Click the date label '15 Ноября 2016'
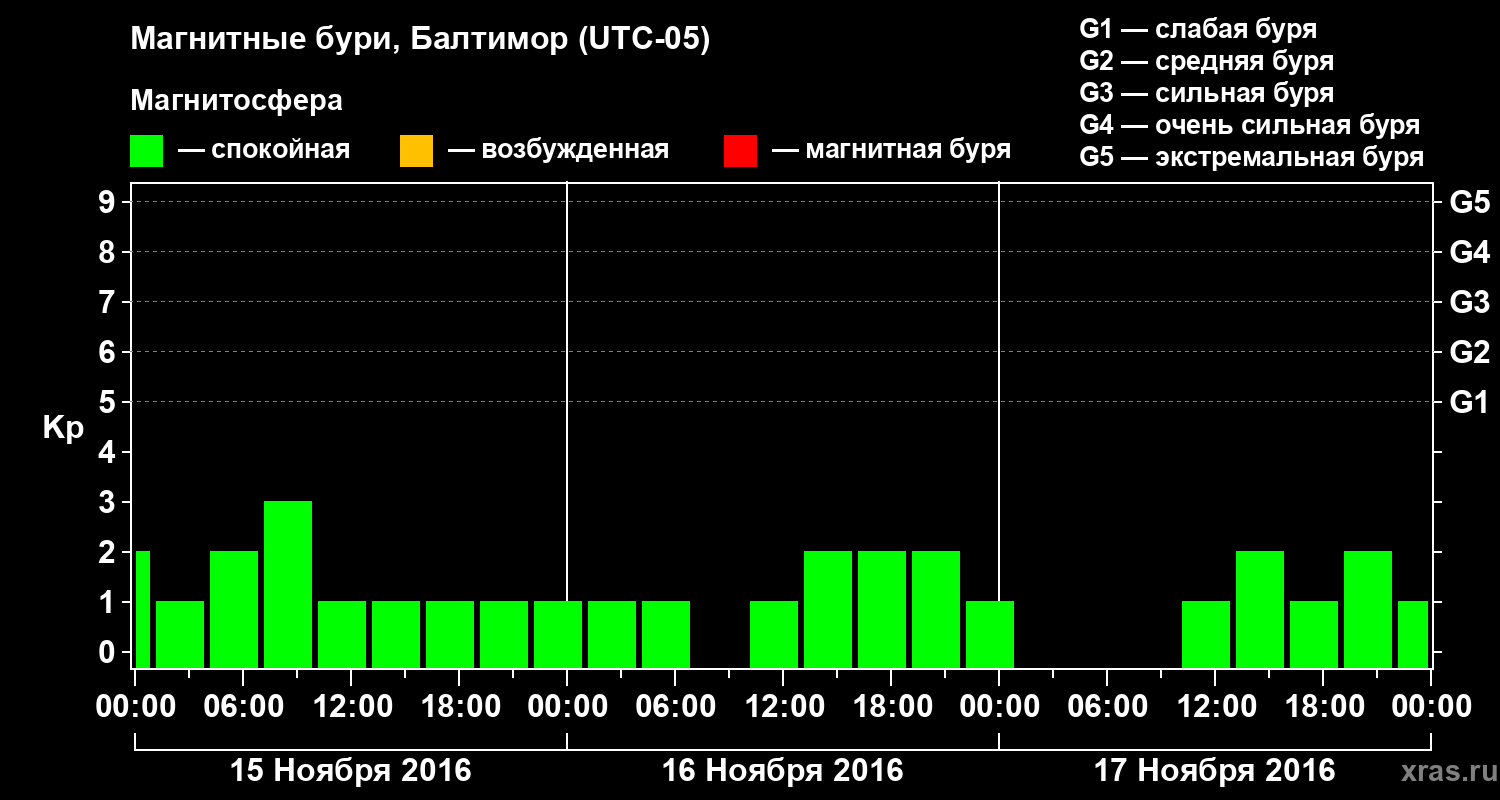1500x800 pixels. coord(351,771)
